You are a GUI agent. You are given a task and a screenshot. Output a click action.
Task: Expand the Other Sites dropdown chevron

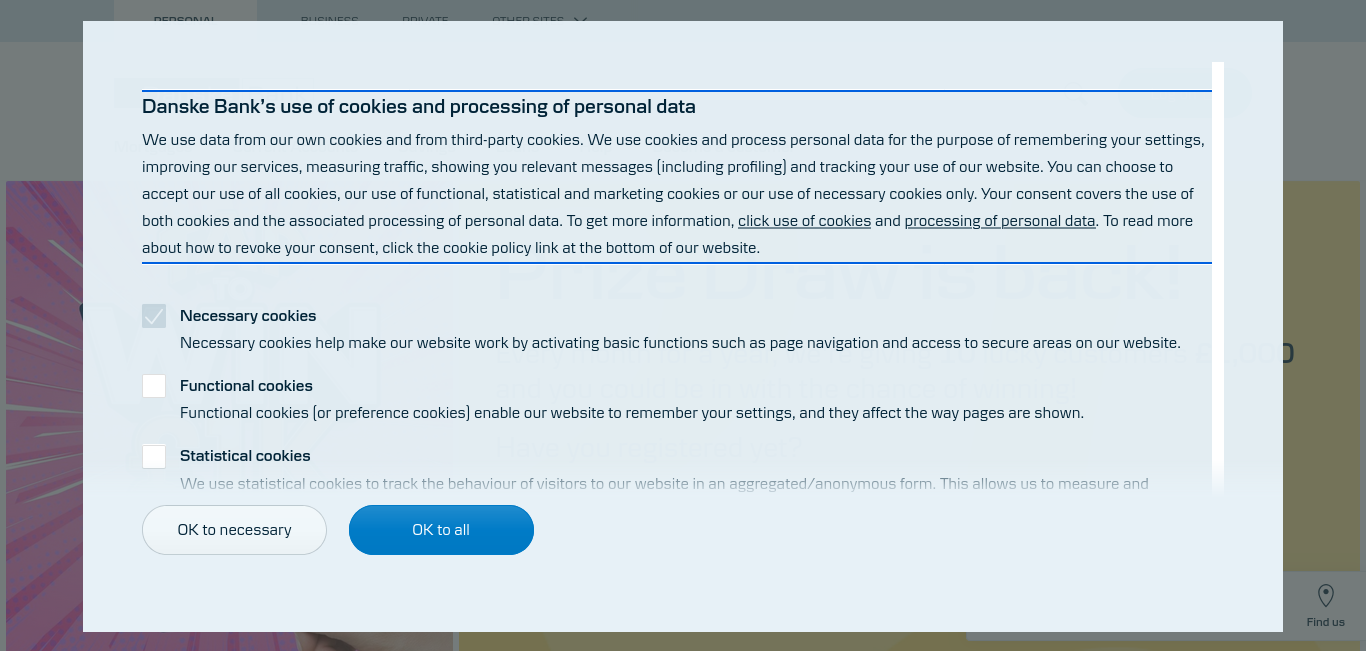[x=580, y=20]
